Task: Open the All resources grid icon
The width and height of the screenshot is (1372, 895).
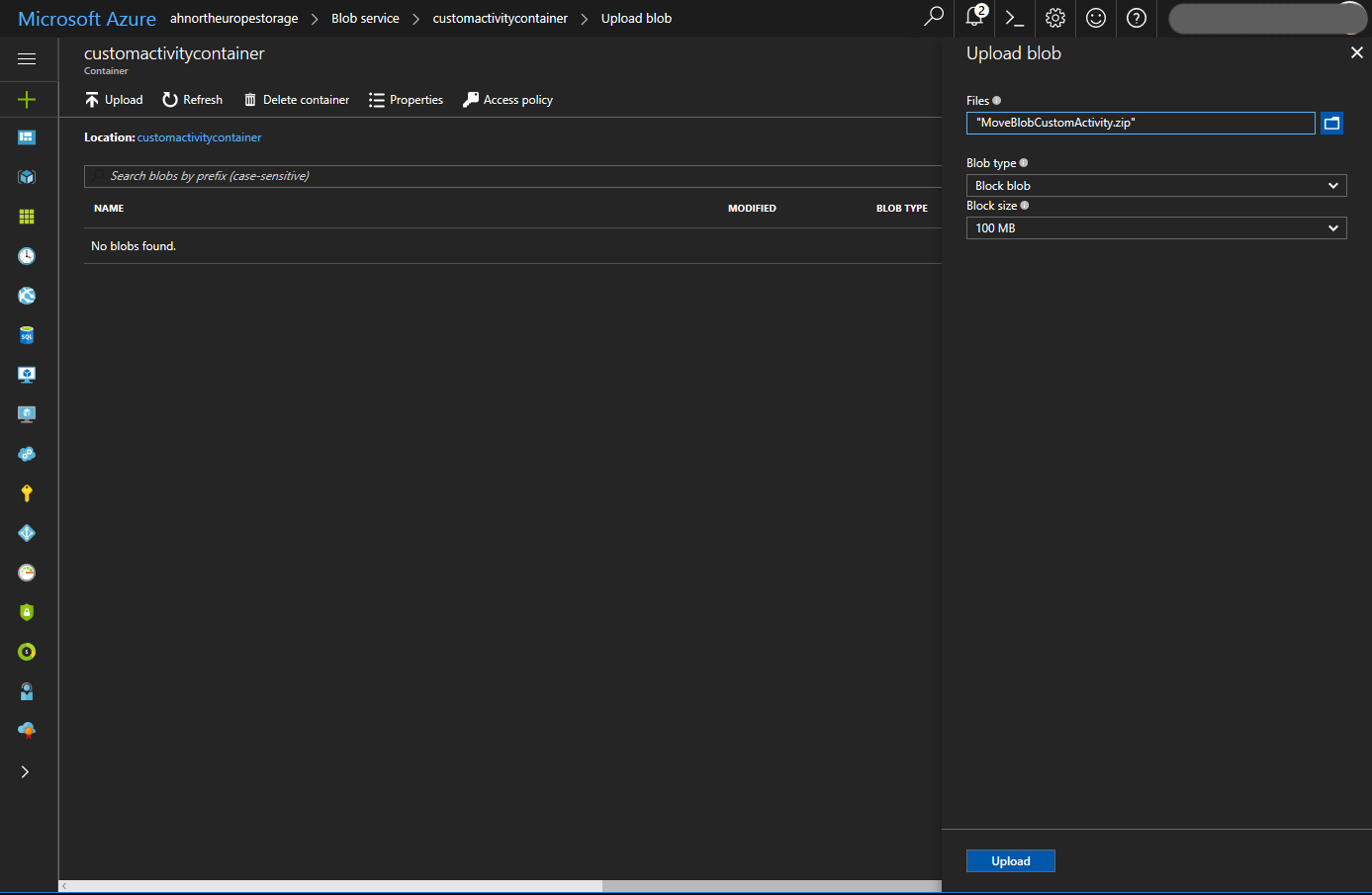Action: pos(27,217)
